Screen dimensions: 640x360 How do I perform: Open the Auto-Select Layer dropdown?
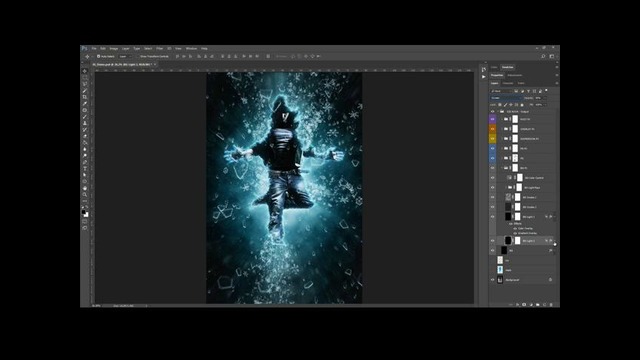[x=125, y=56]
